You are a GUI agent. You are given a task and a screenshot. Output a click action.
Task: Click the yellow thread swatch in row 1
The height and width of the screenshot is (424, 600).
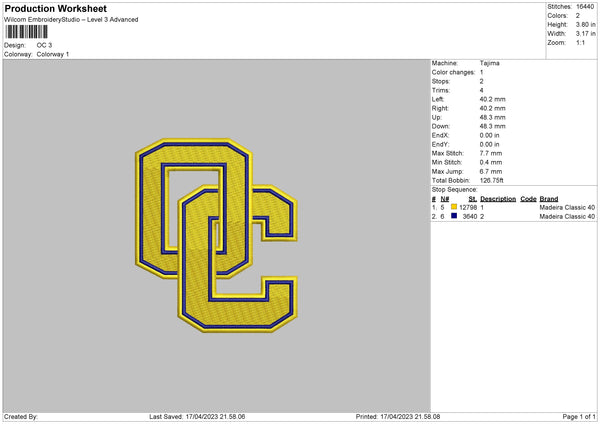coord(454,207)
